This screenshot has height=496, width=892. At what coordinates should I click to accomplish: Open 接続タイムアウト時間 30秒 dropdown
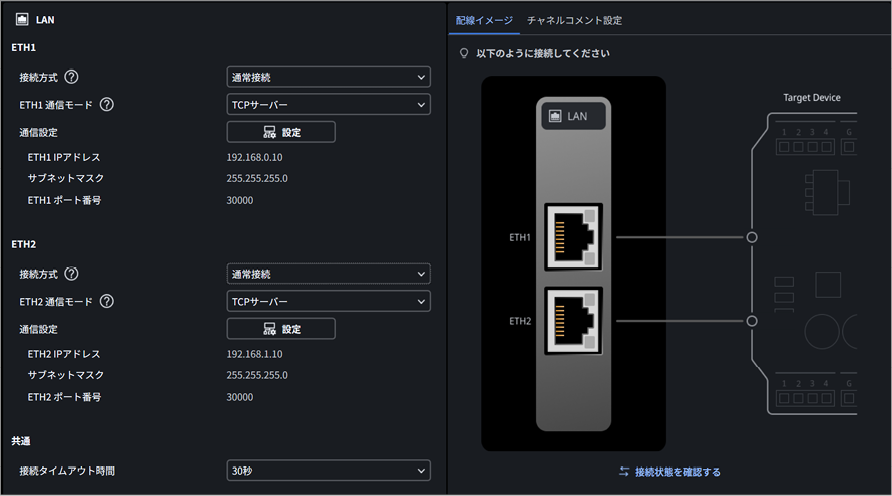[x=328, y=470]
